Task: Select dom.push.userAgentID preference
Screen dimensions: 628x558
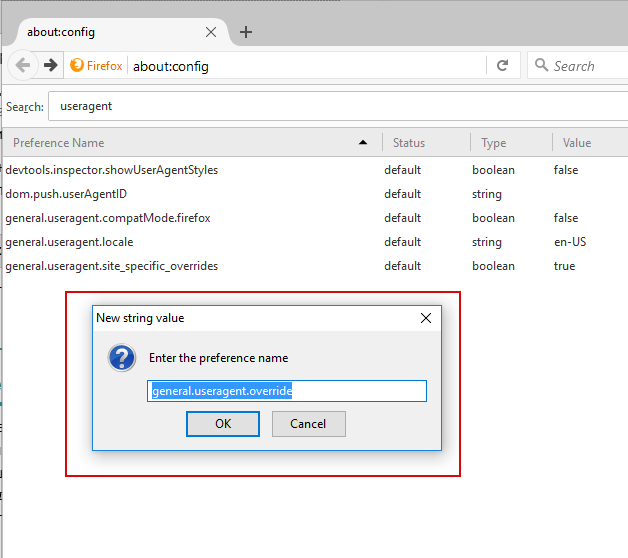Action: (316, 194)
